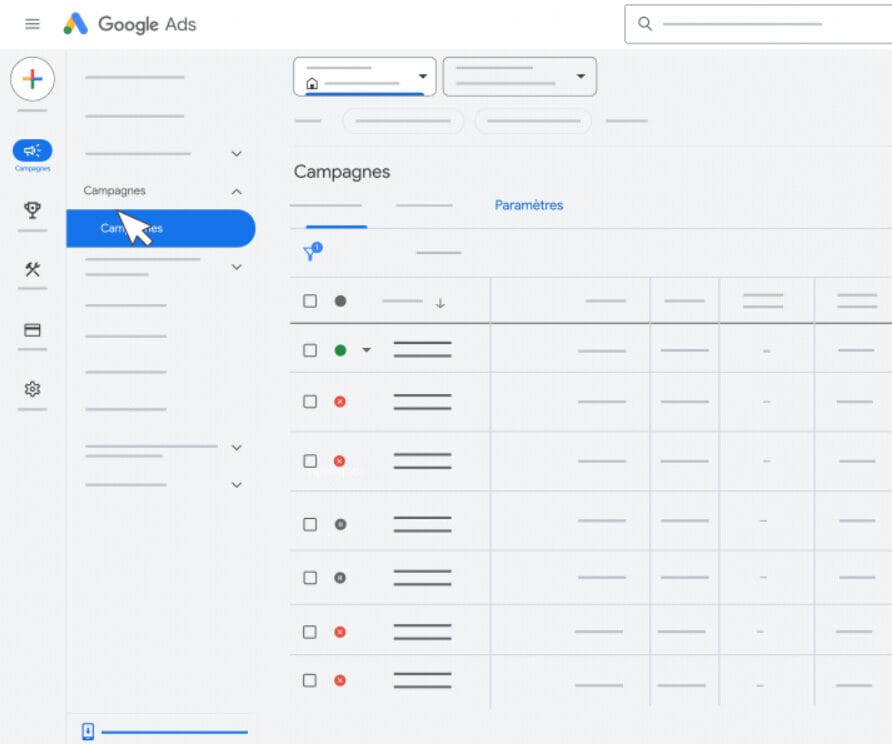Screen dimensions: 892x744
Task: Click the filter funnel icon
Action: point(312,253)
